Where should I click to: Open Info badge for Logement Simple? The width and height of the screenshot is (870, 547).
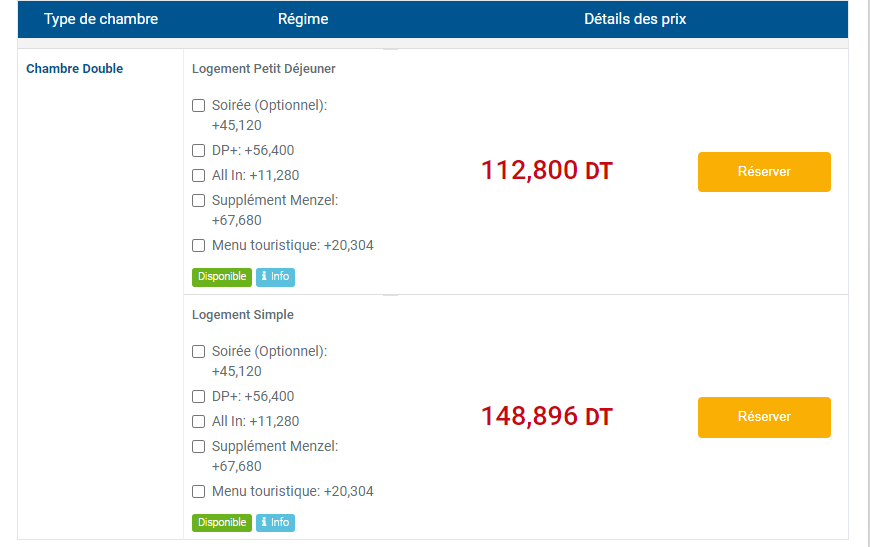[275, 523]
